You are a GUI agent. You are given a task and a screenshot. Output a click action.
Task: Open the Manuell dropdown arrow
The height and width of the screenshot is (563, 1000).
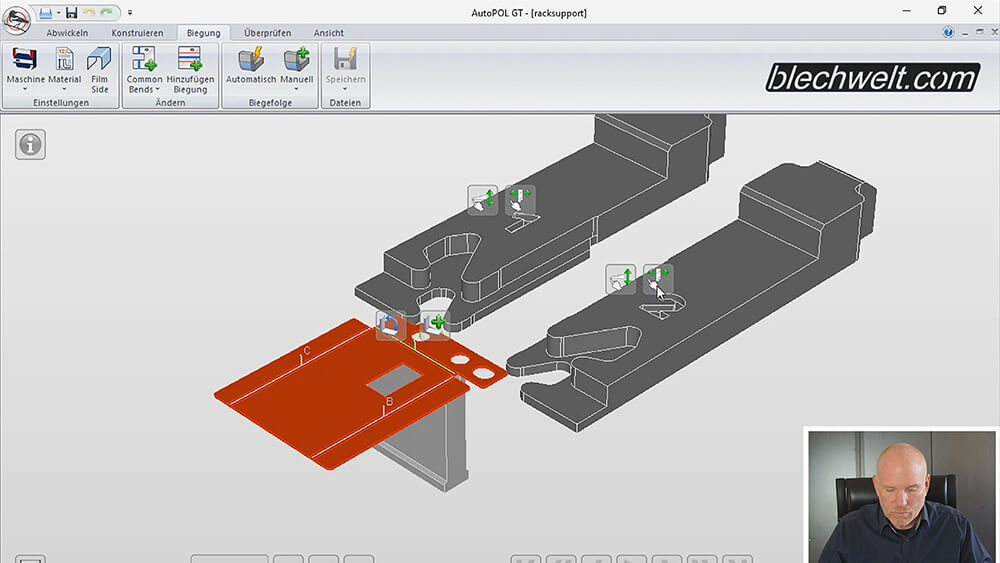click(x=297, y=90)
